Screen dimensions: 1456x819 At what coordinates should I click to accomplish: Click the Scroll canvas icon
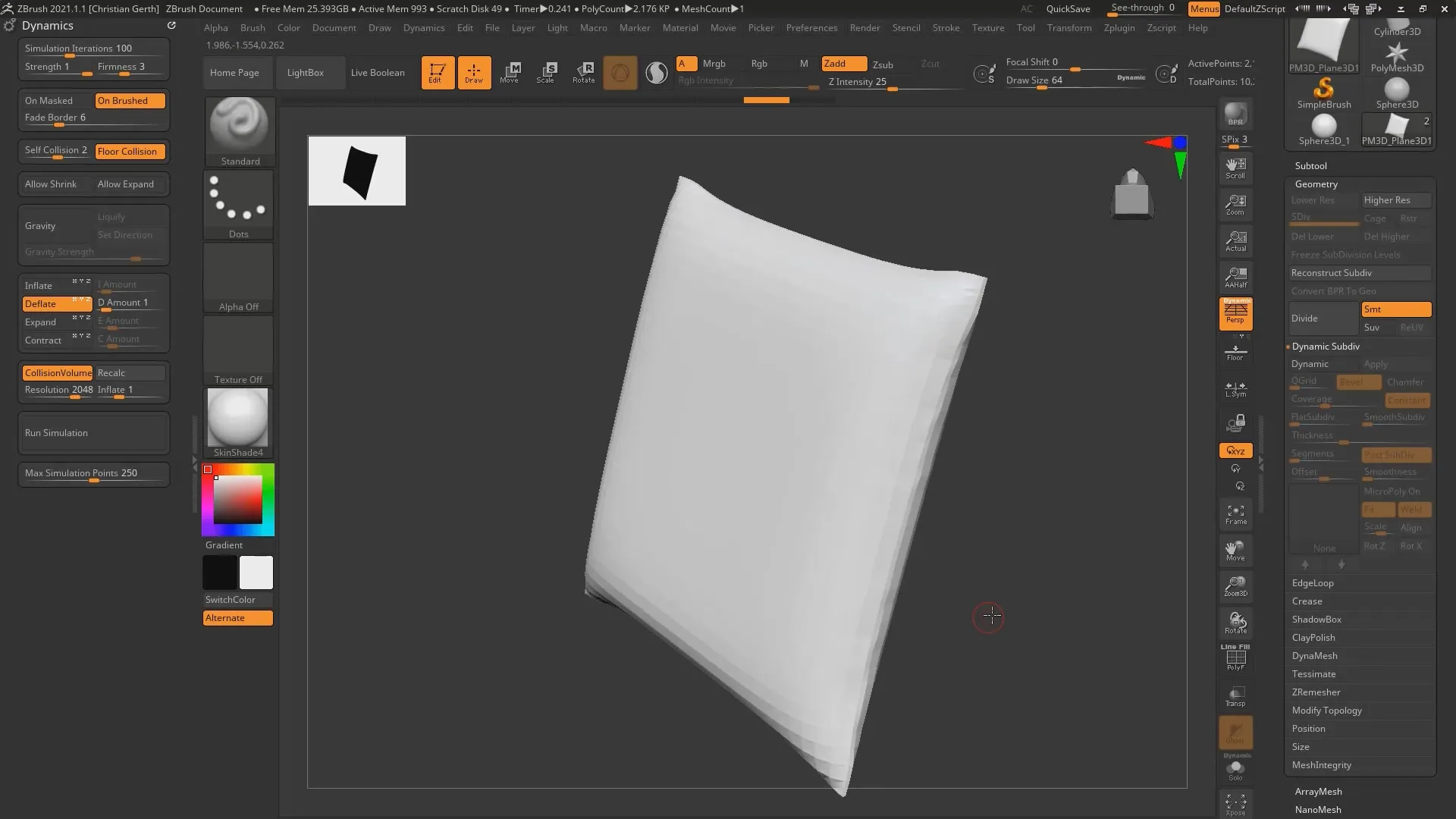(x=1235, y=168)
